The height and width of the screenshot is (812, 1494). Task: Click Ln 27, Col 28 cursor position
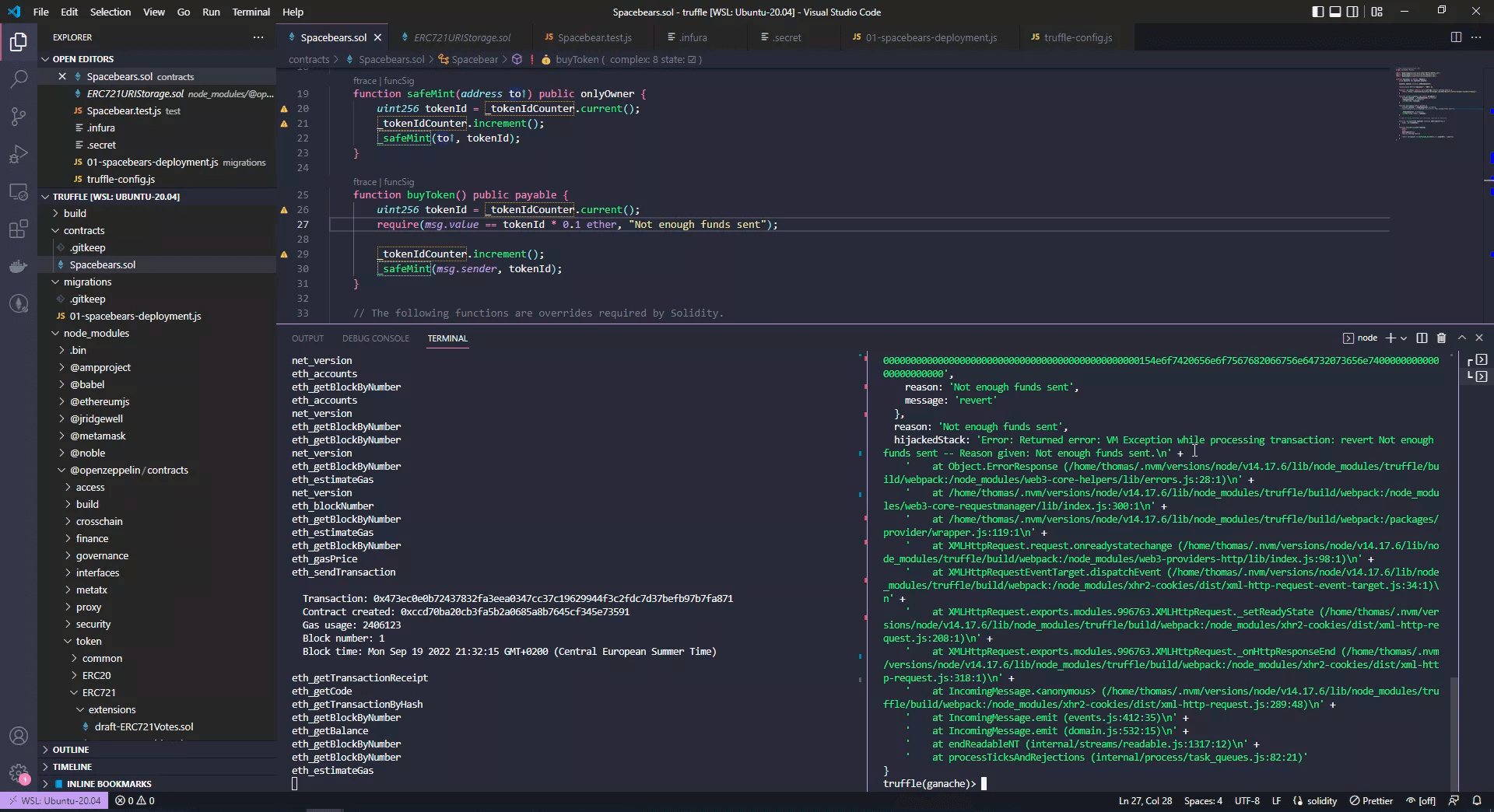coord(1145,800)
